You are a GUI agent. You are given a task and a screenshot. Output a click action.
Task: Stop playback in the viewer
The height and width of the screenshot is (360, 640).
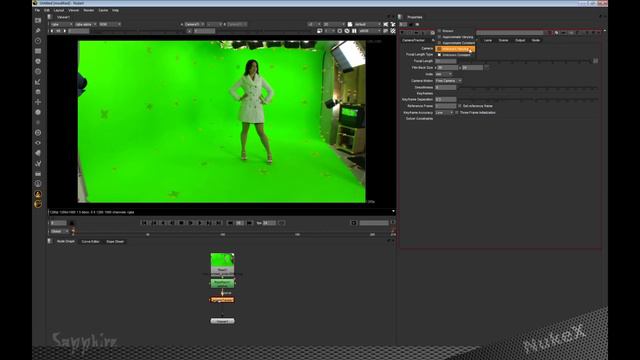point(181,223)
